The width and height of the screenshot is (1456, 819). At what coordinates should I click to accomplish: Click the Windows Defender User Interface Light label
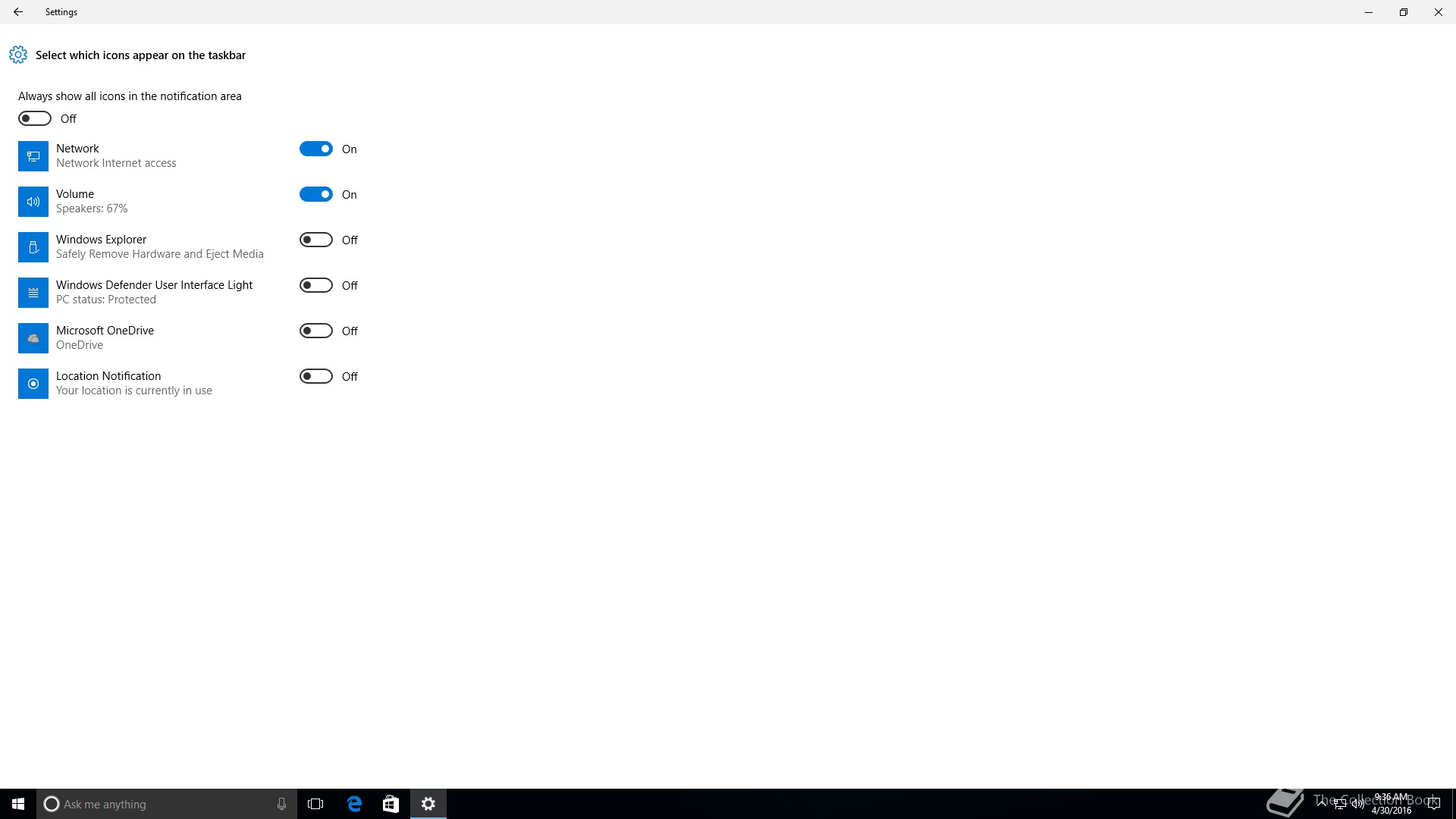pos(155,285)
